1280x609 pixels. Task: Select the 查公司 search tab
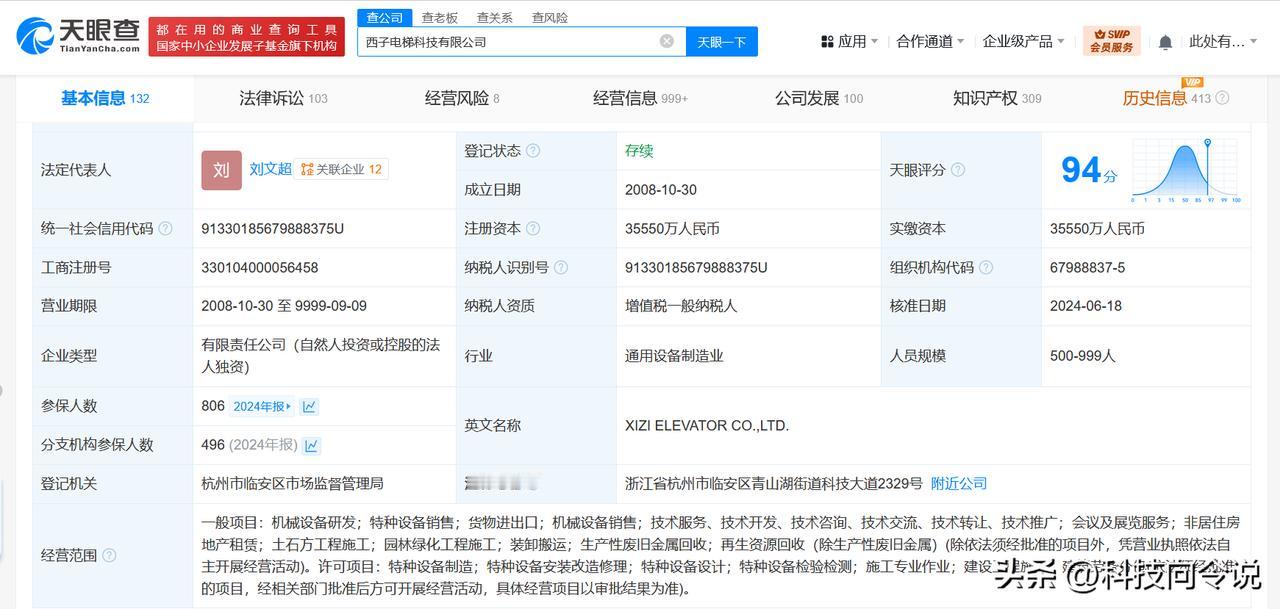(385, 17)
